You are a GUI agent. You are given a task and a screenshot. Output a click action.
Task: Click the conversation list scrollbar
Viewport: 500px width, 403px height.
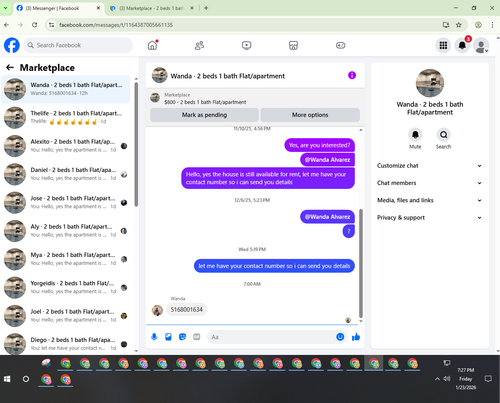136,144
